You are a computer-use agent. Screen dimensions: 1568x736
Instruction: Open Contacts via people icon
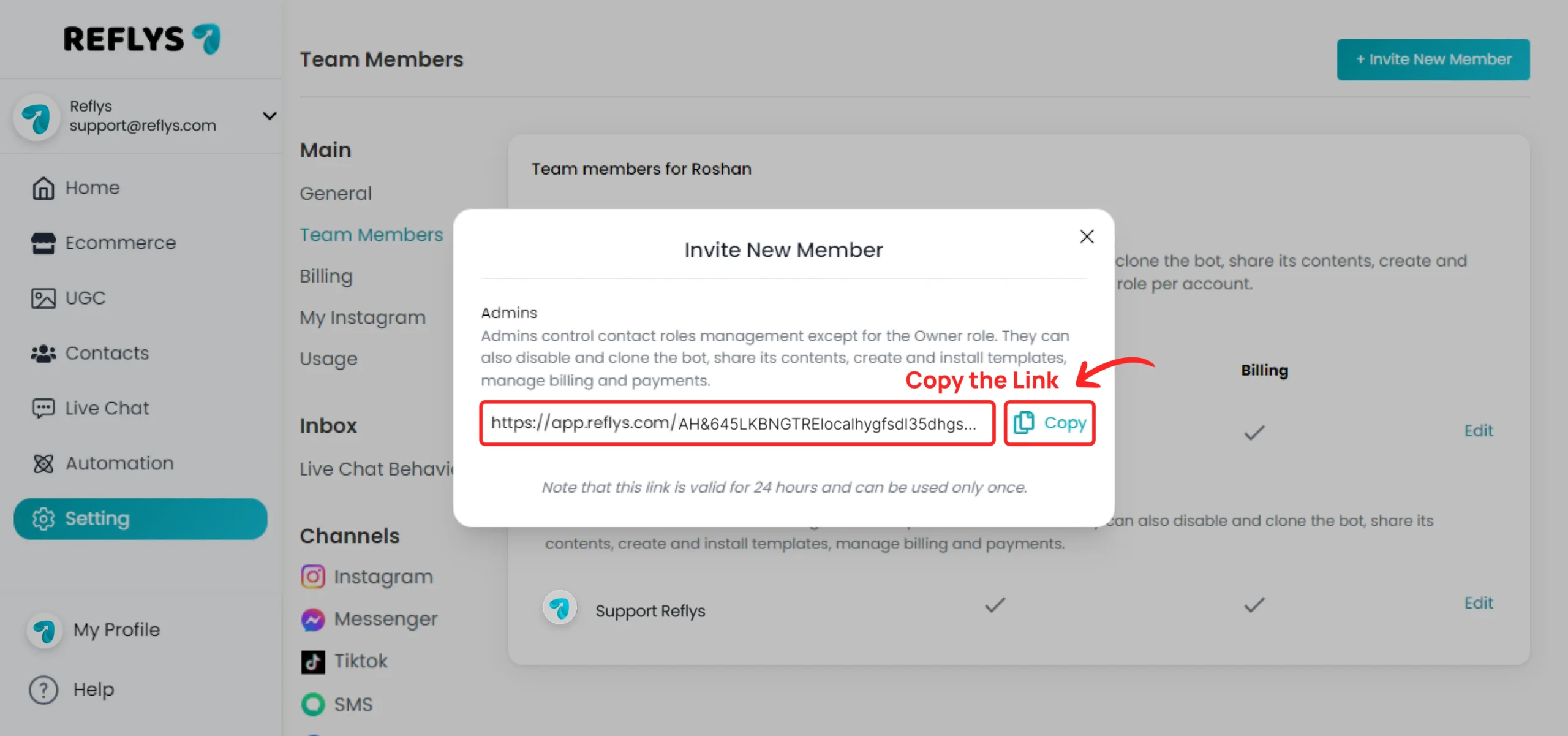(x=43, y=354)
